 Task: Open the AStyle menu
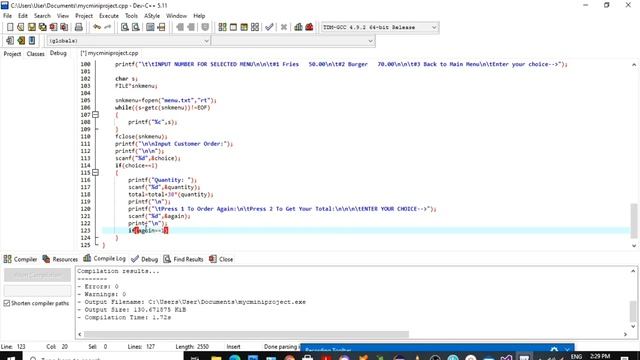(152, 16)
